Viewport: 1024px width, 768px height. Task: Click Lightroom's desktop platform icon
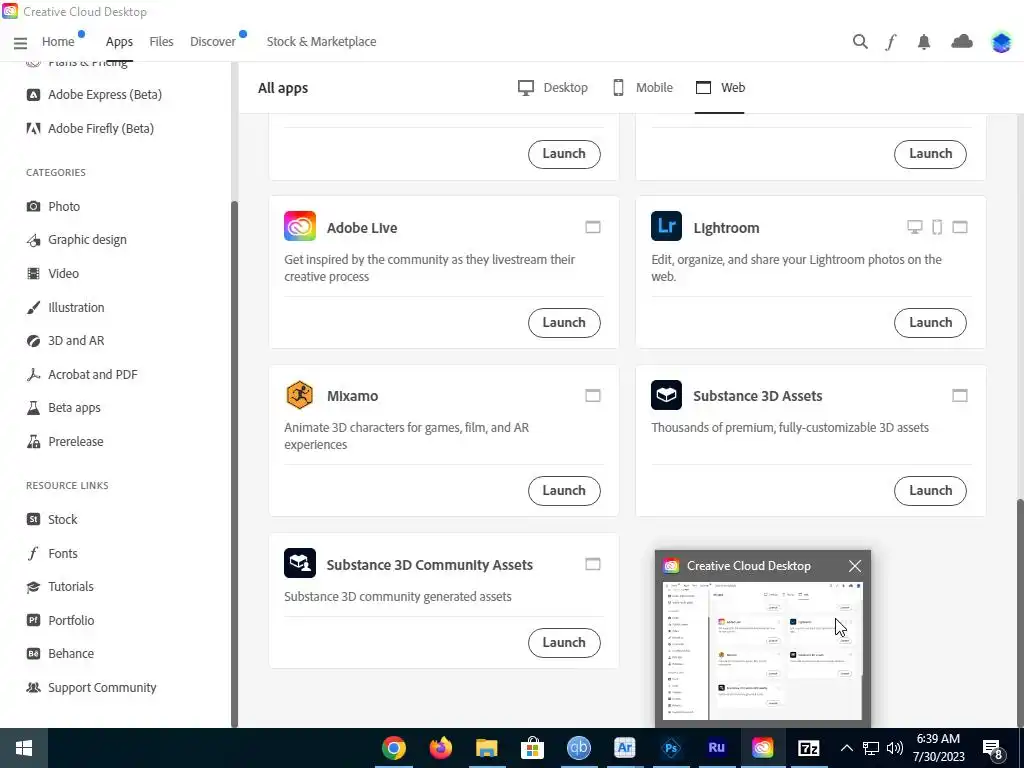914,227
